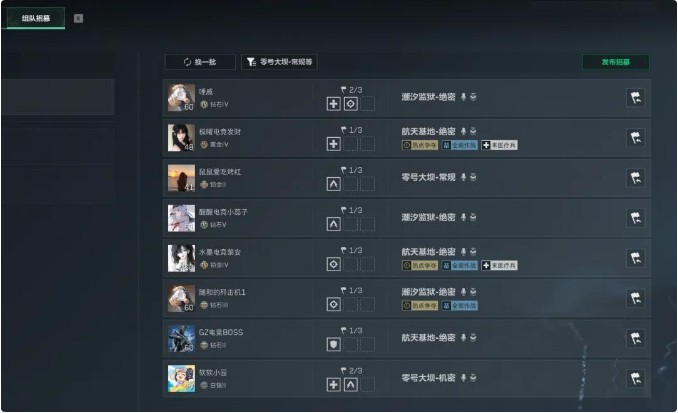Image resolution: width=678 pixels, height=413 pixels.
Task: Click the 换一批 refresh button
Action: coord(200,62)
